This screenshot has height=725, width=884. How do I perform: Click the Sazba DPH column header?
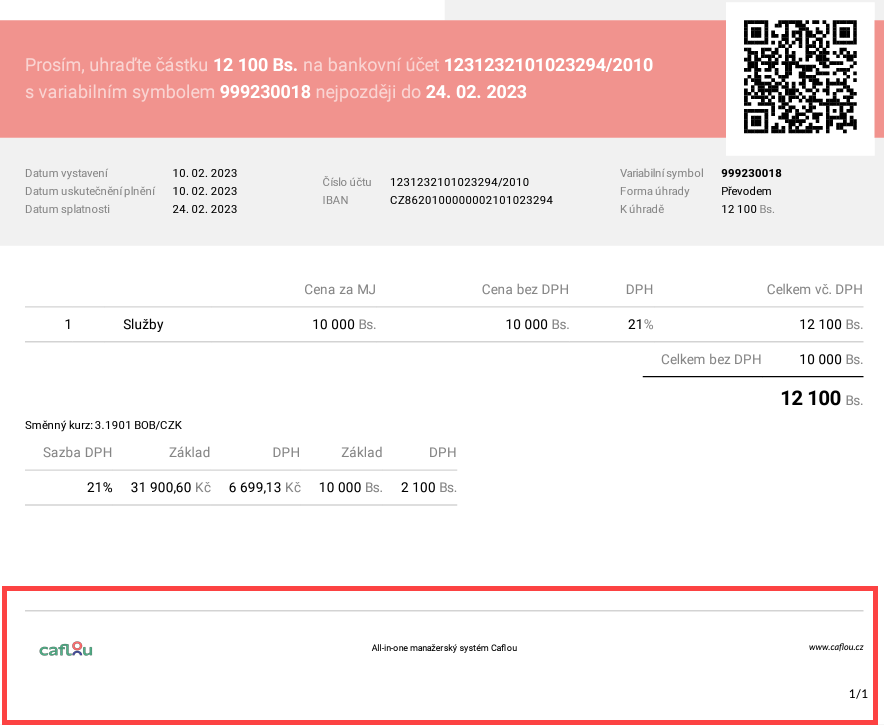pyautogui.click(x=78, y=453)
